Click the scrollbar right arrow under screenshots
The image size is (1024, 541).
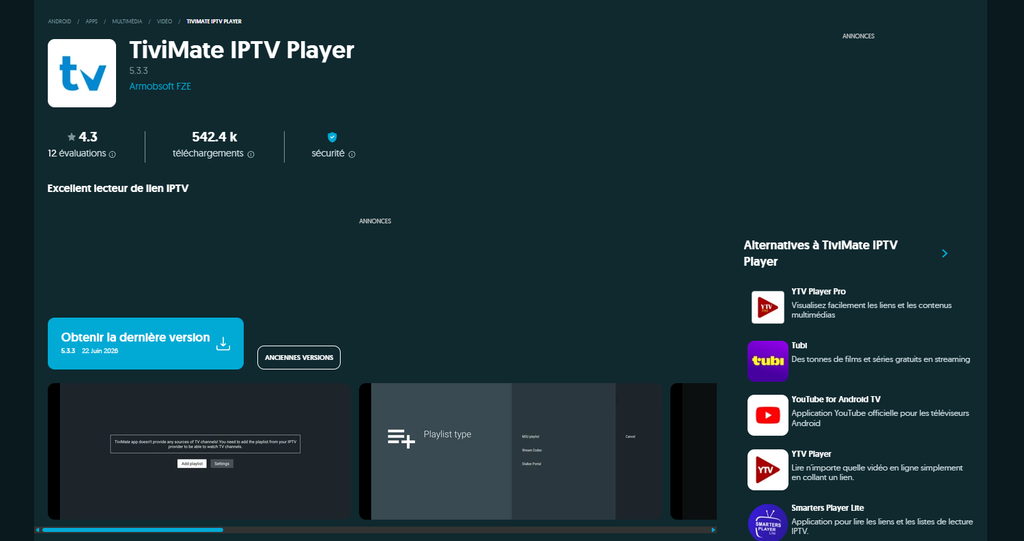click(713, 530)
